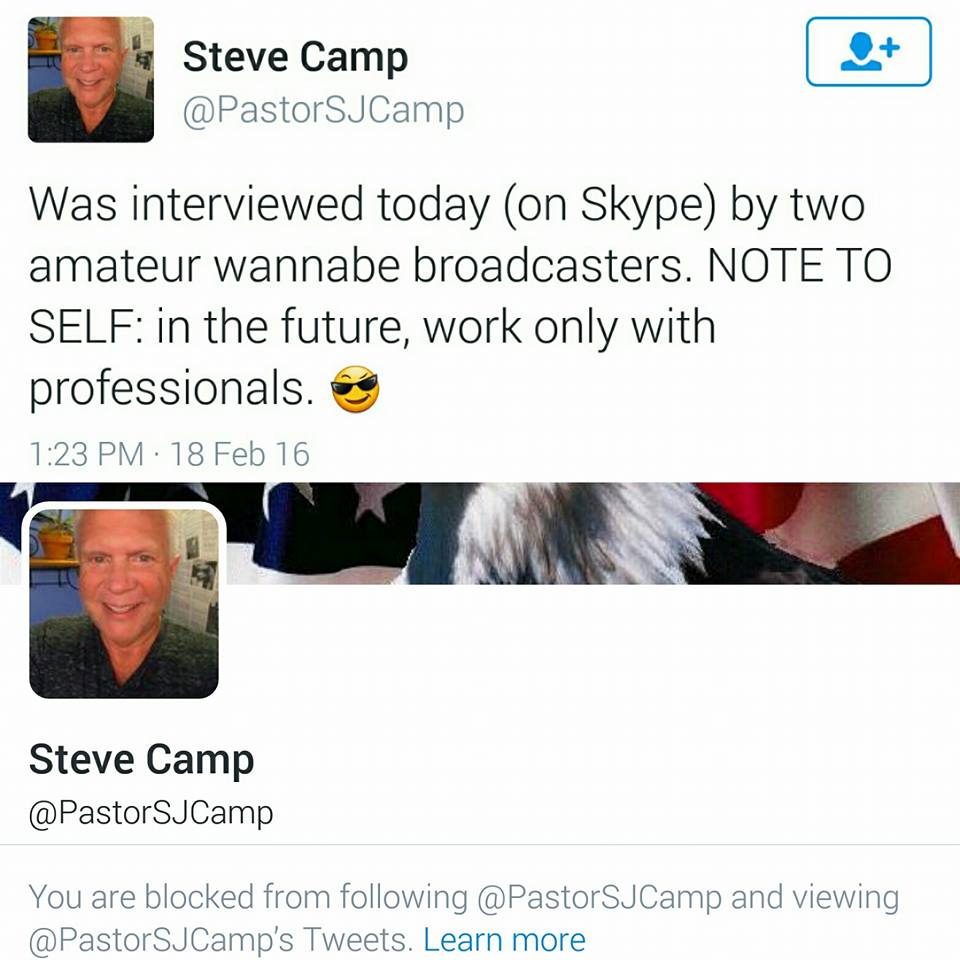Click the 18 Feb 16 date
Viewport: 960px width, 960px height.
click(239, 454)
